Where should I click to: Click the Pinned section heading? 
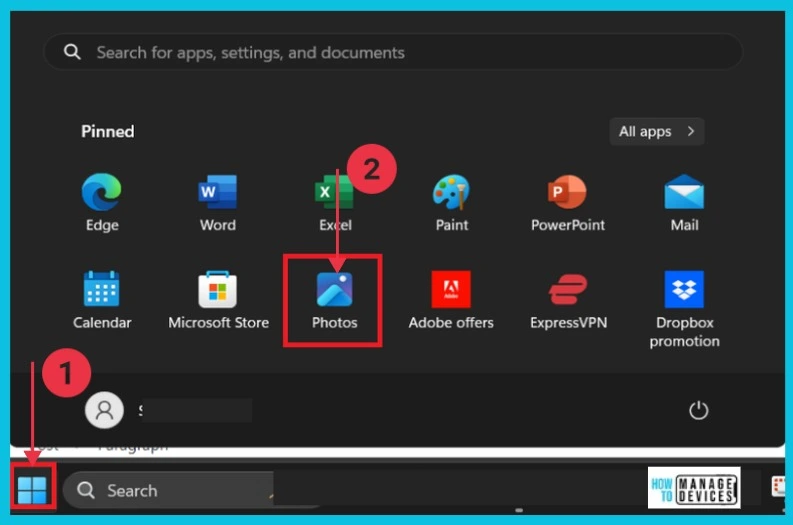coord(108,132)
